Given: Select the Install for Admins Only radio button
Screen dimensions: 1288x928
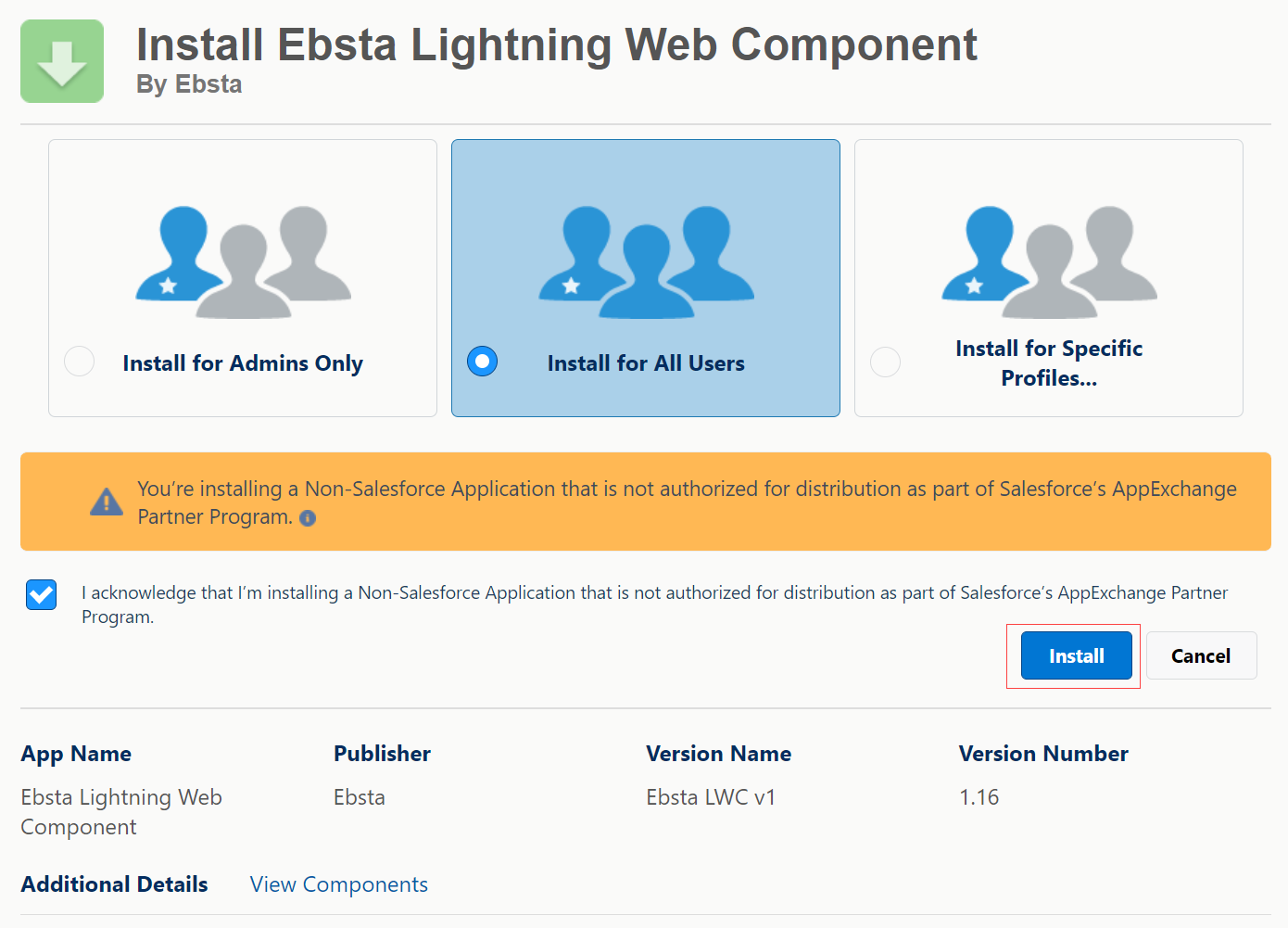Looking at the screenshot, I should [x=80, y=362].
